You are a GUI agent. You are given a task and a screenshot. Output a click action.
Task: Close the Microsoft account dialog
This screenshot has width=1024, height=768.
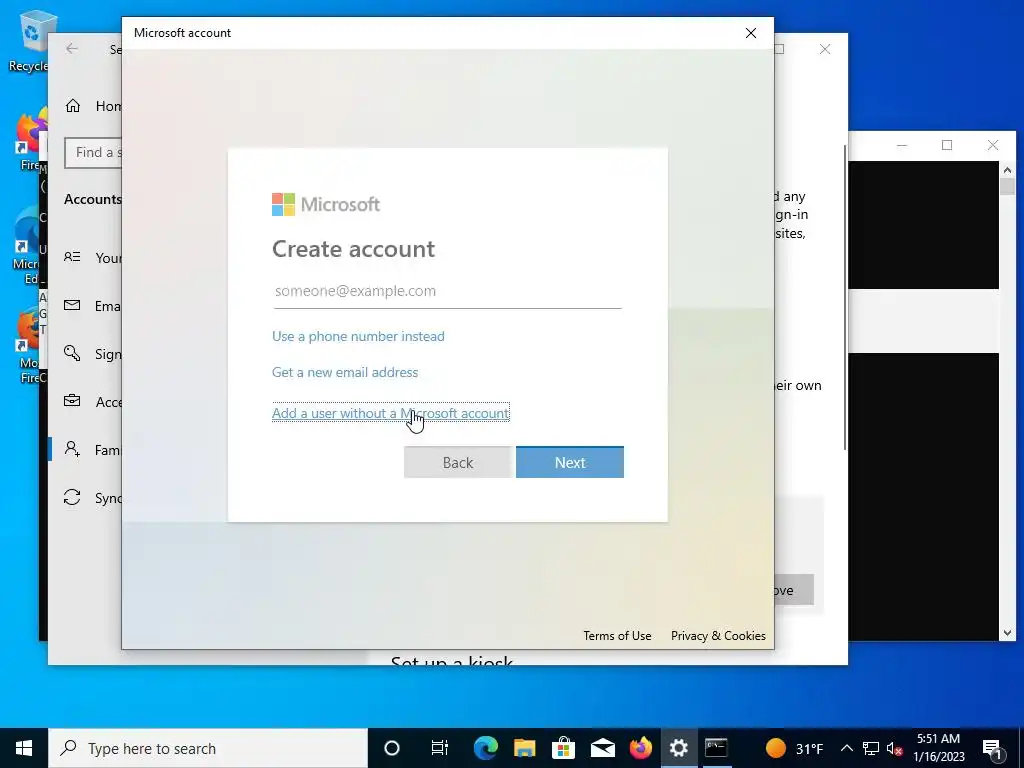point(751,33)
